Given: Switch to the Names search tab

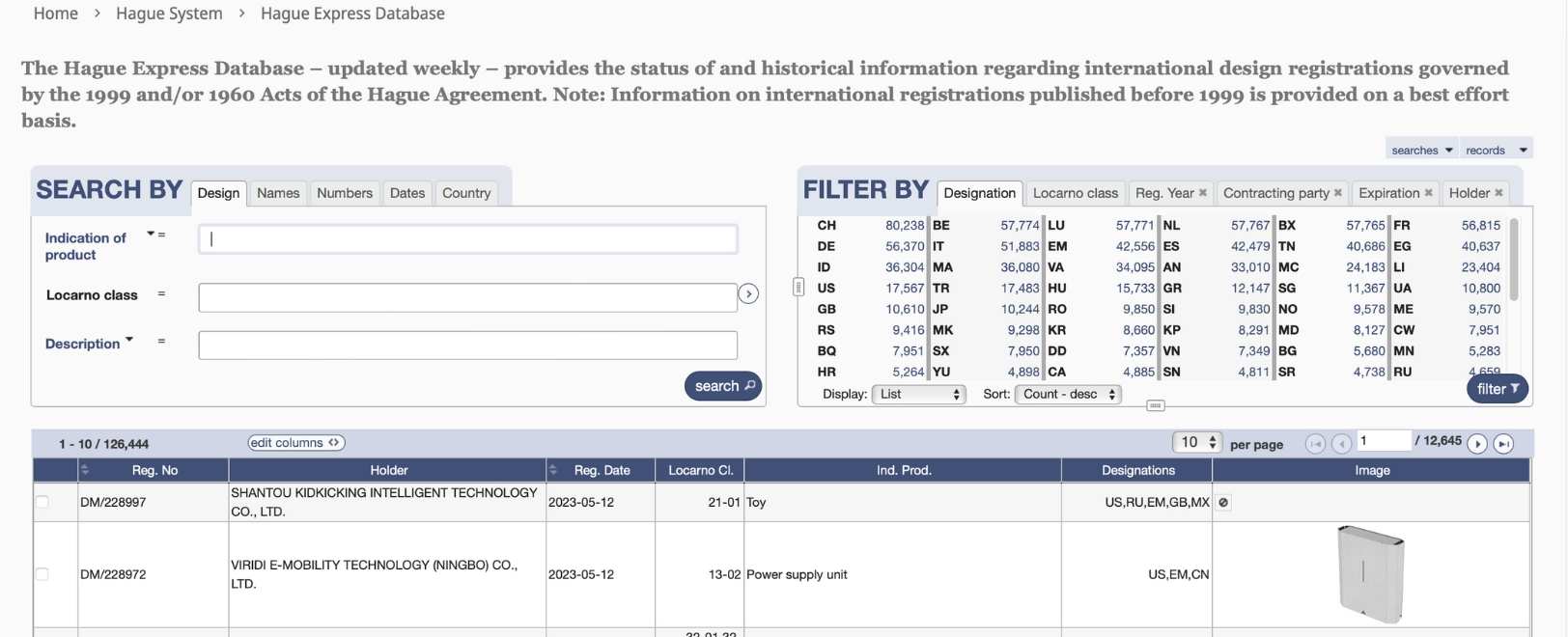Looking at the screenshot, I should [x=278, y=193].
